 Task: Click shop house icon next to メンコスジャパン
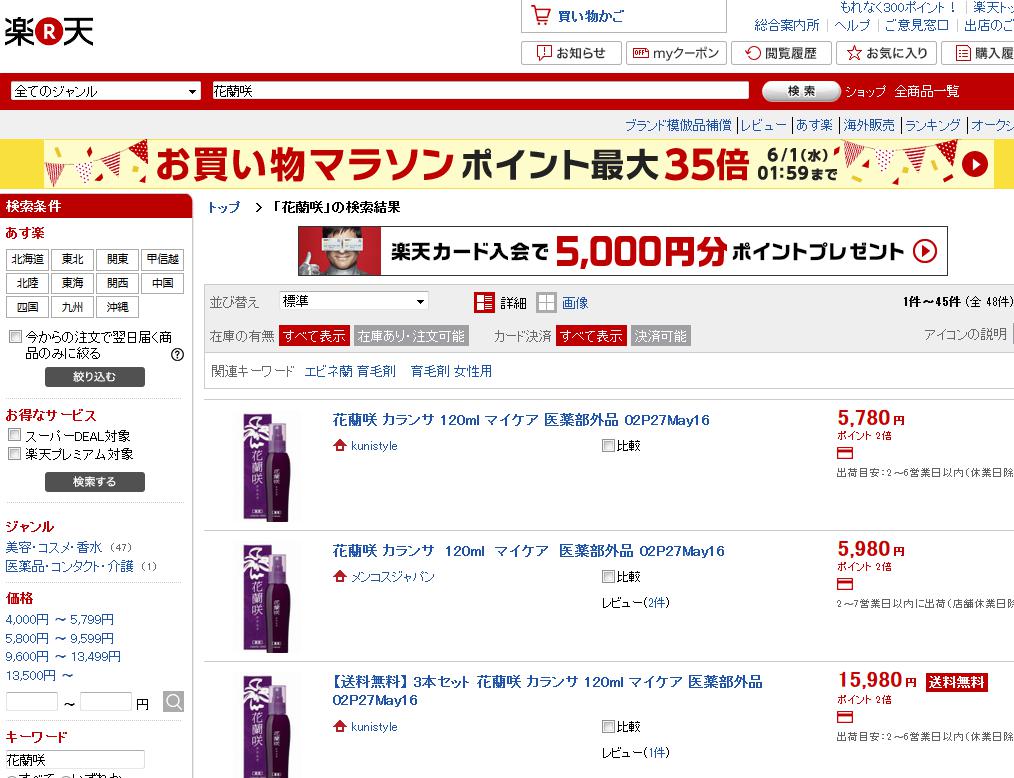pos(340,576)
